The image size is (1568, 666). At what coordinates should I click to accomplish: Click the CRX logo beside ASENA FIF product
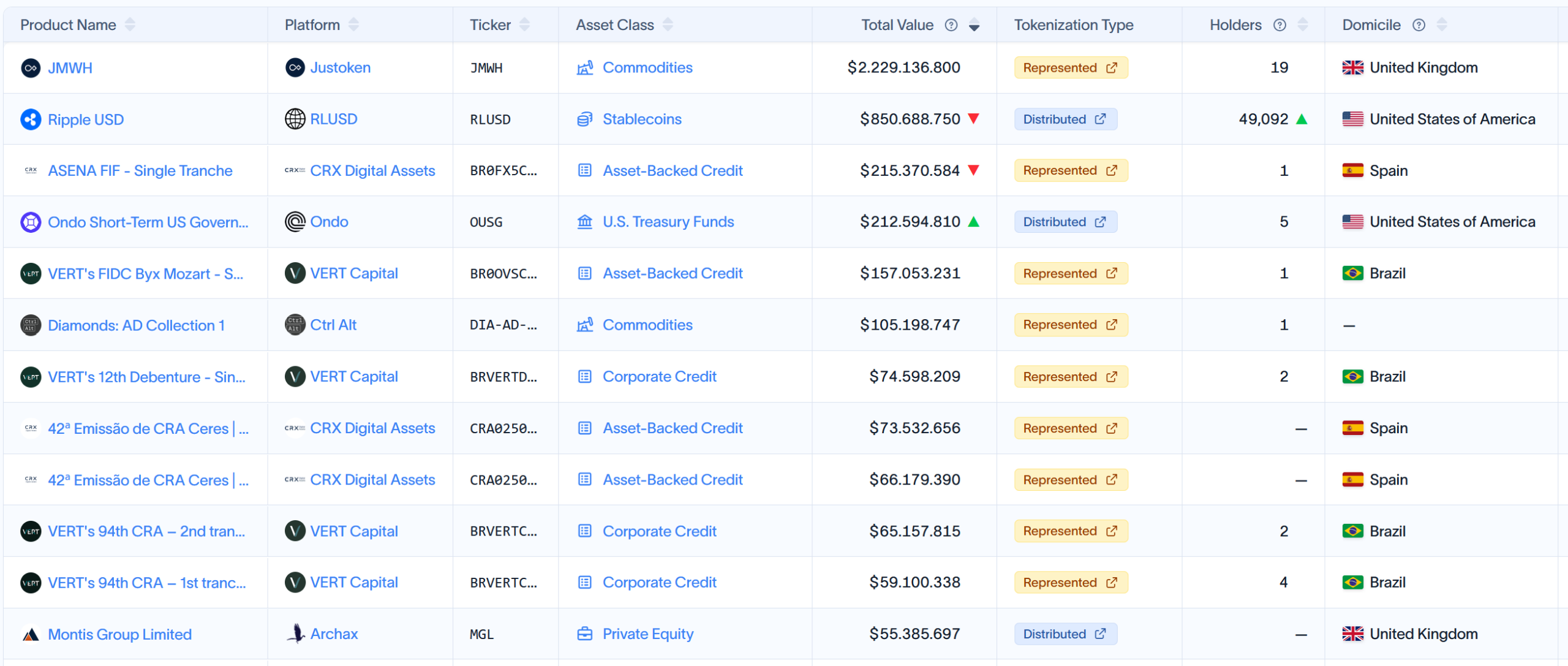[31, 171]
